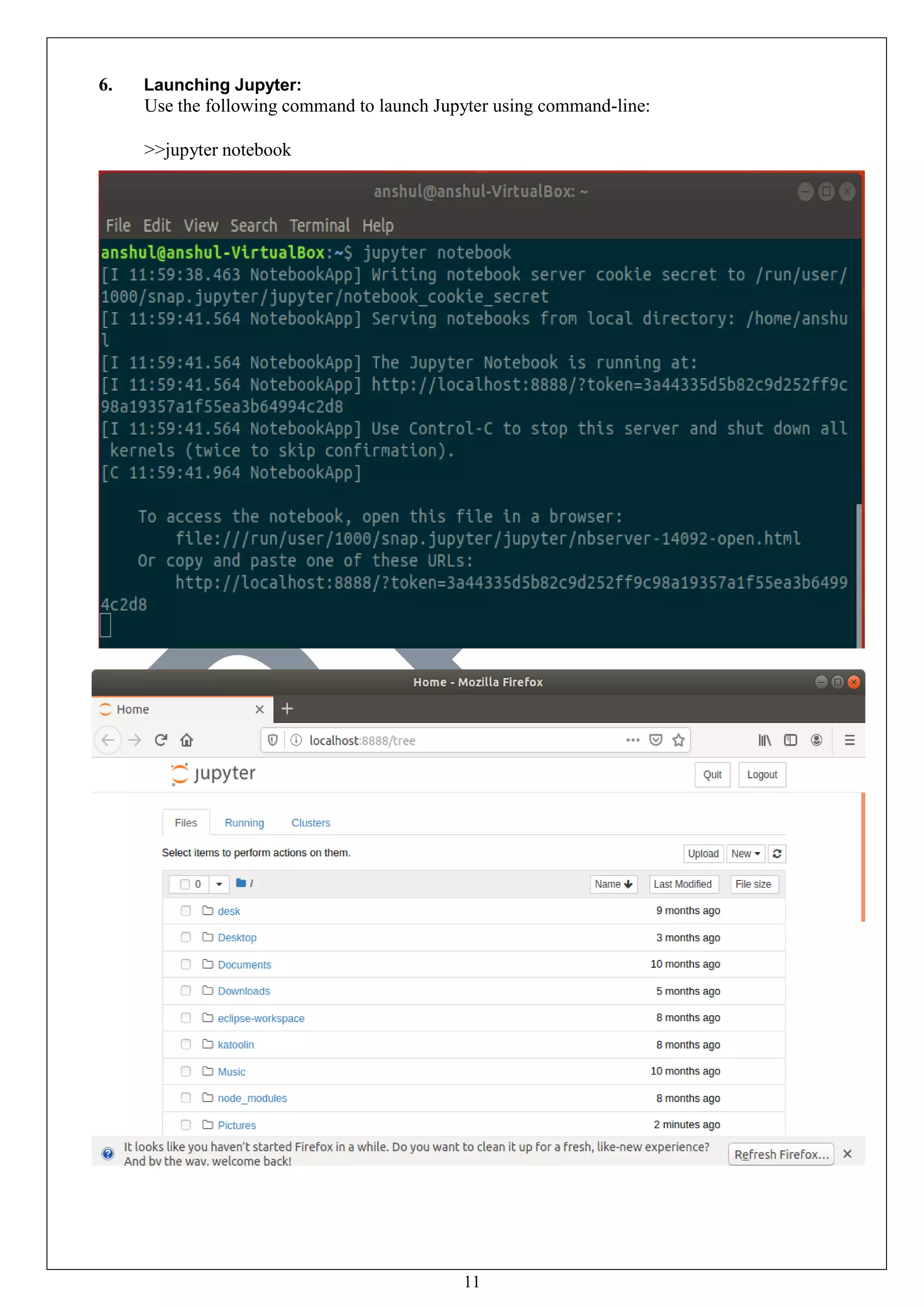Screen dimensions: 924x1307
Task: Open the Firefox Library icon
Action: tap(764, 740)
